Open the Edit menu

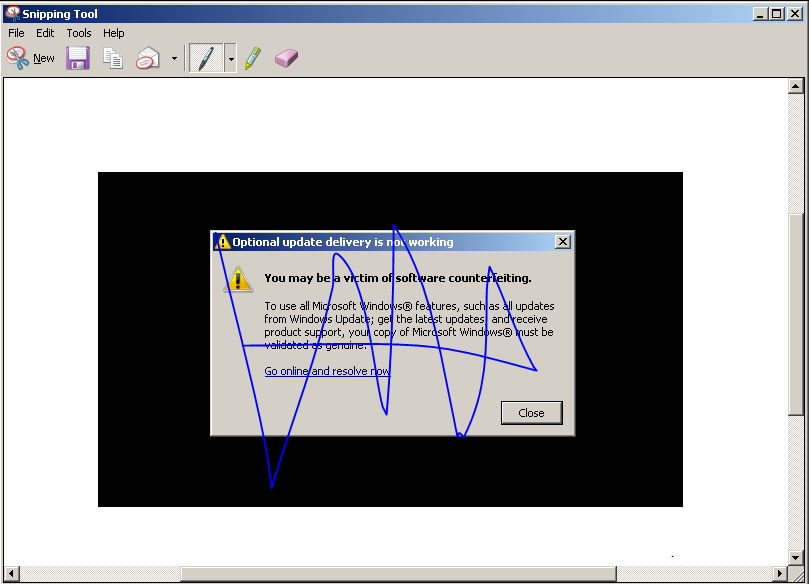45,33
